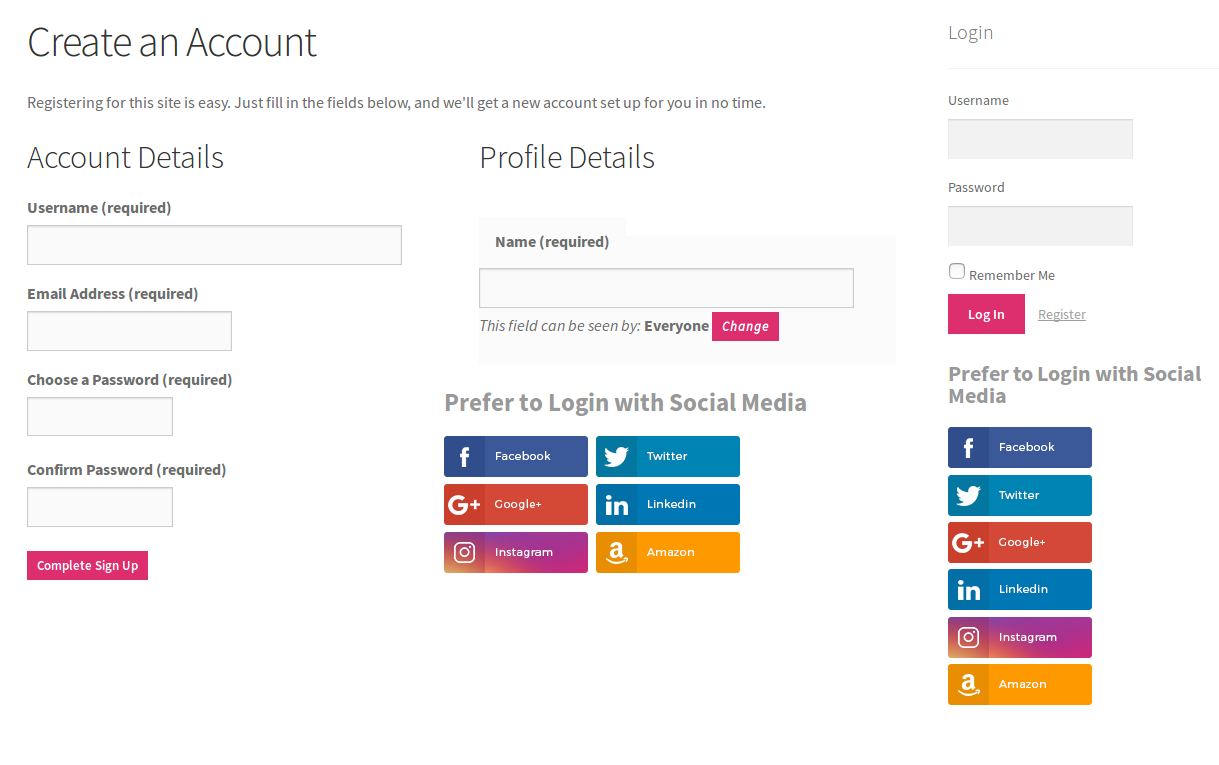Click into the Email Address field

(x=129, y=331)
